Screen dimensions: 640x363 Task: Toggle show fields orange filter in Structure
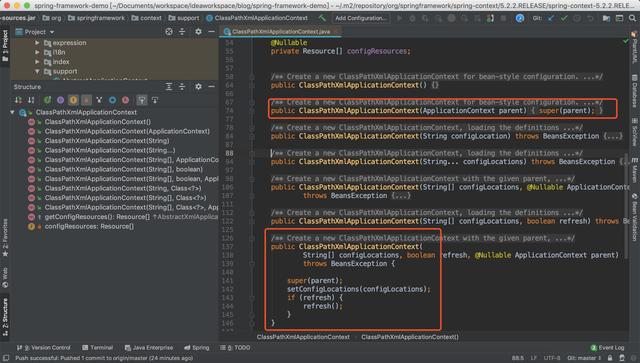(73, 100)
